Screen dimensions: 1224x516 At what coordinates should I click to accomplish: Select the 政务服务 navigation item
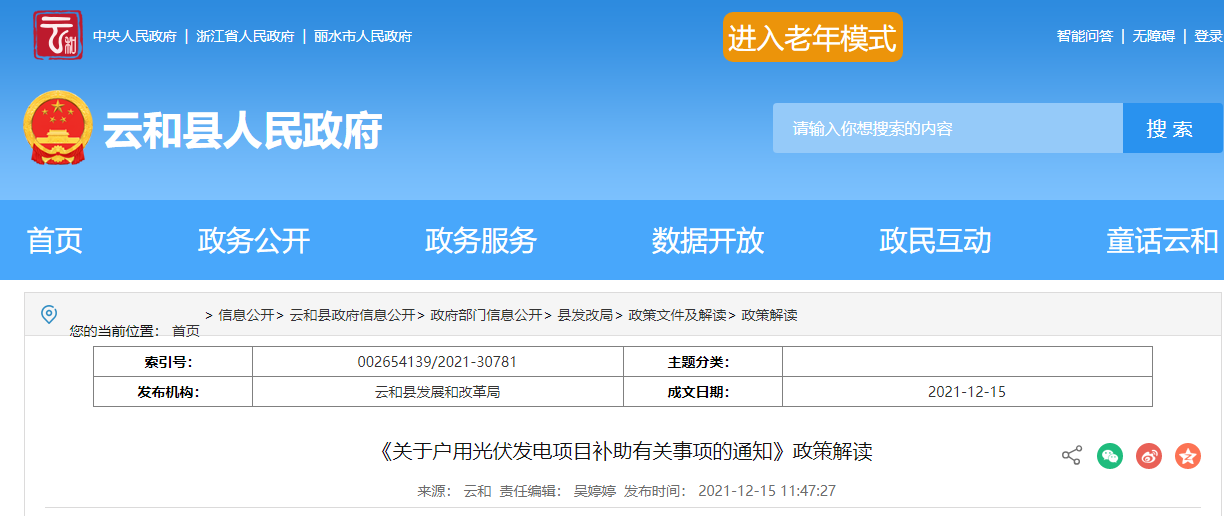point(481,240)
